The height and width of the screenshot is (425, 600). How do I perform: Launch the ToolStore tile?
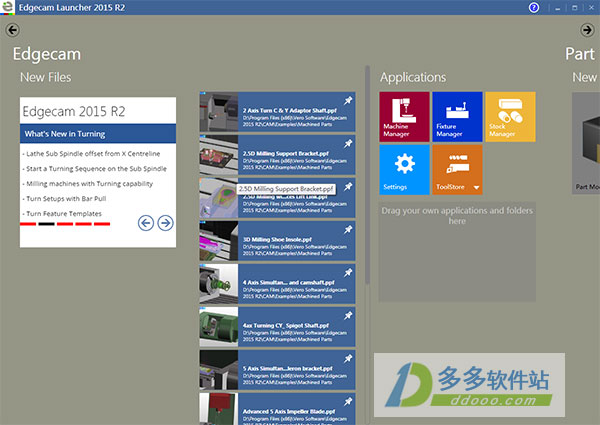(457, 169)
